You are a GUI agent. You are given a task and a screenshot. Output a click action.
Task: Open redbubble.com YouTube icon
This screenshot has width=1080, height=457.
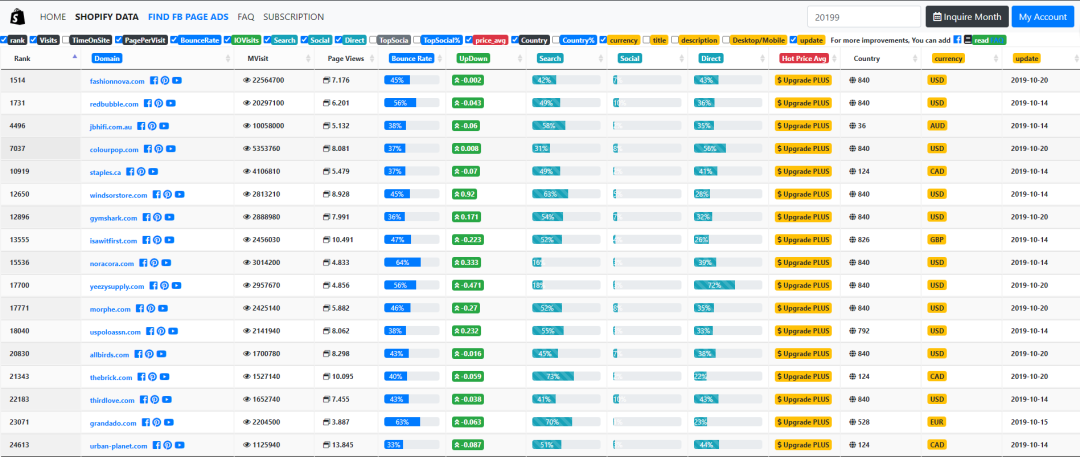tap(171, 103)
